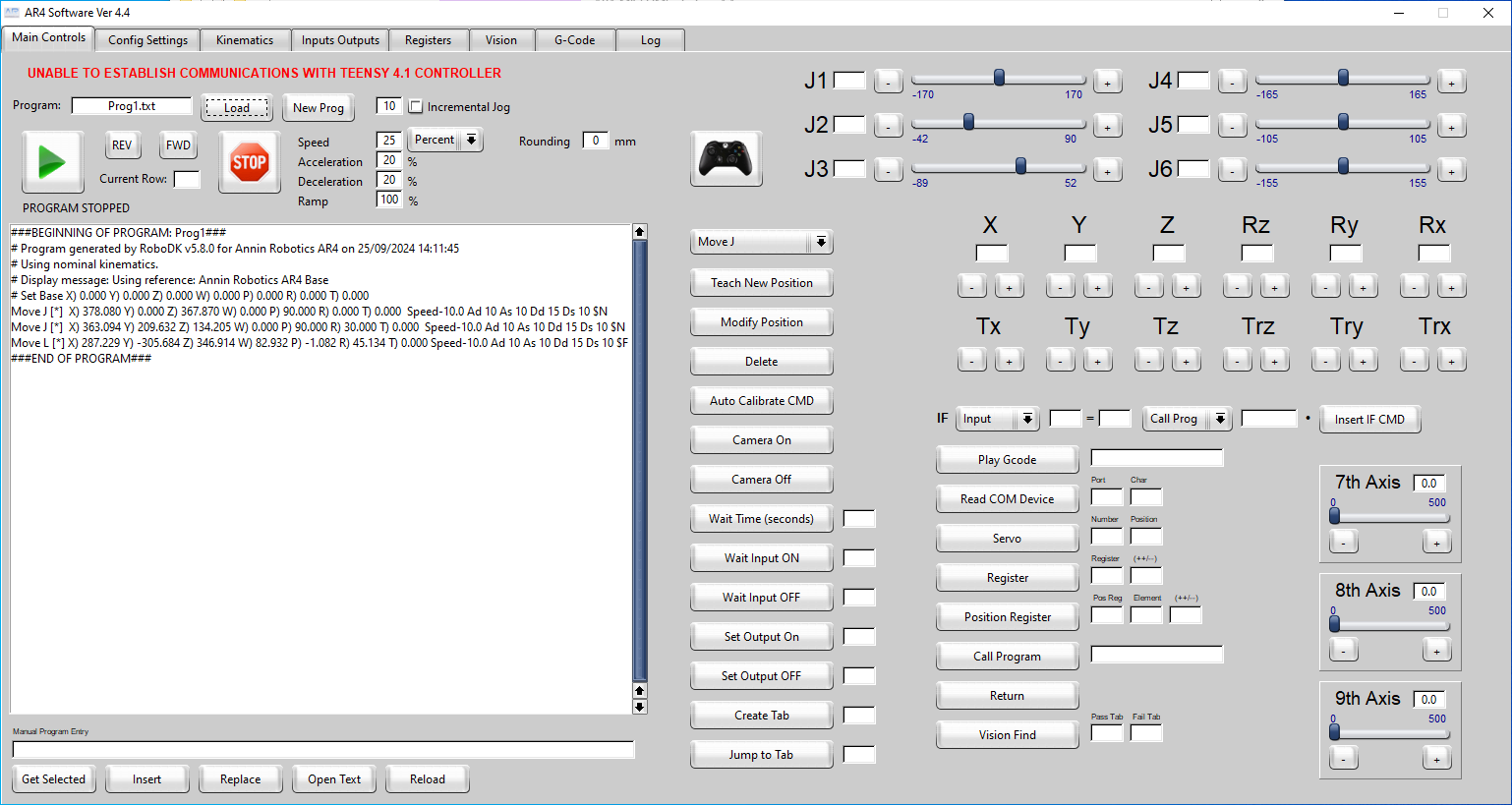Open the IF Input dropdown
The height and width of the screenshot is (805, 1512).
(x=997, y=419)
